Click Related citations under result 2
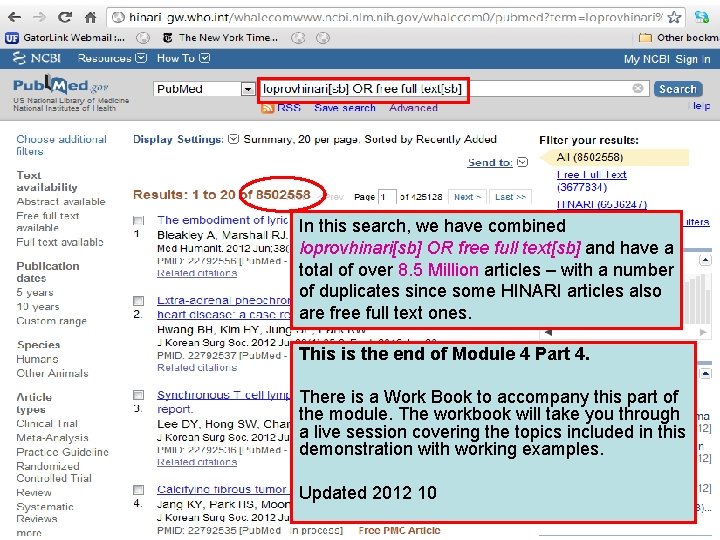The width and height of the screenshot is (720, 540). pyautogui.click(x=197, y=367)
